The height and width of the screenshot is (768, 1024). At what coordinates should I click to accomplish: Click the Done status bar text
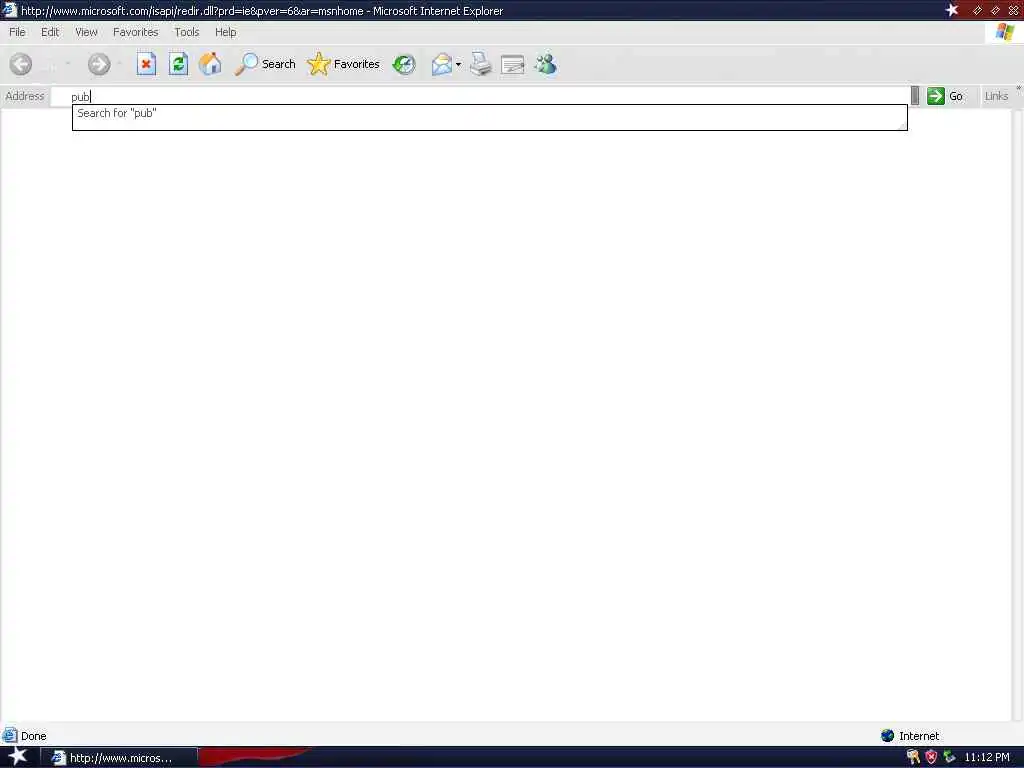click(x=33, y=736)
